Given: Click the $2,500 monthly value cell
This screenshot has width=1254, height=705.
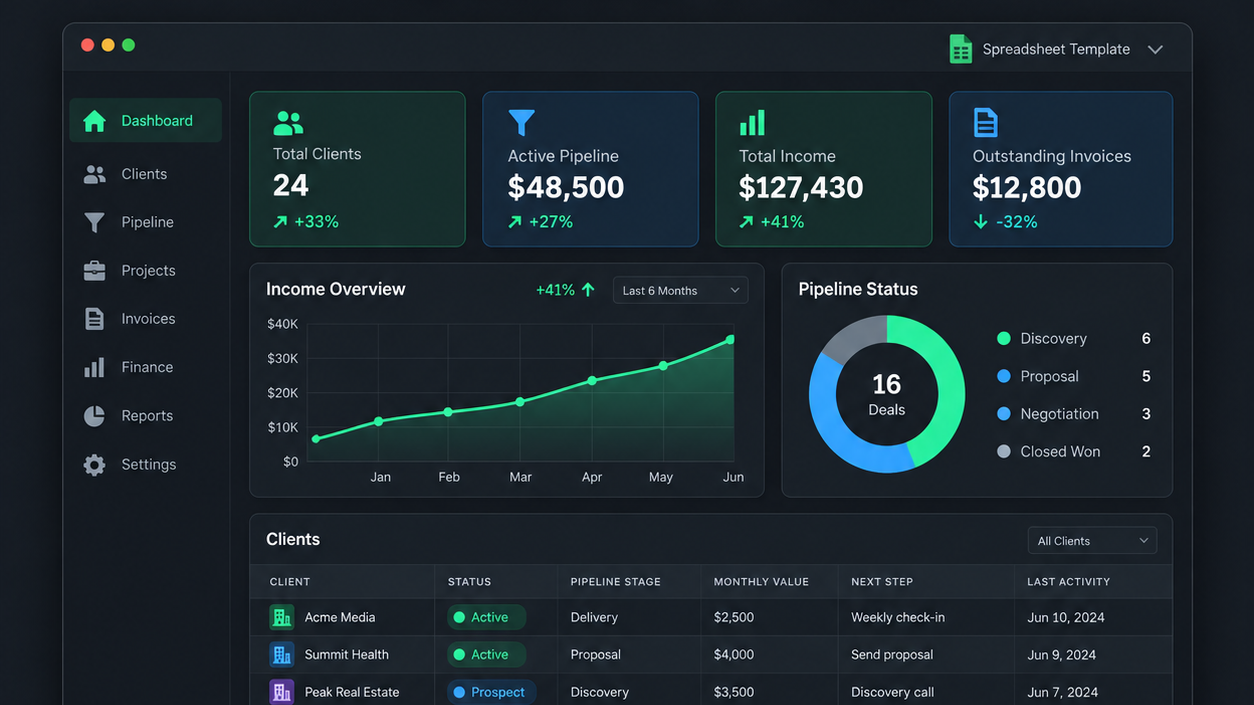Looking at the screenshot, I should [734, 618].
